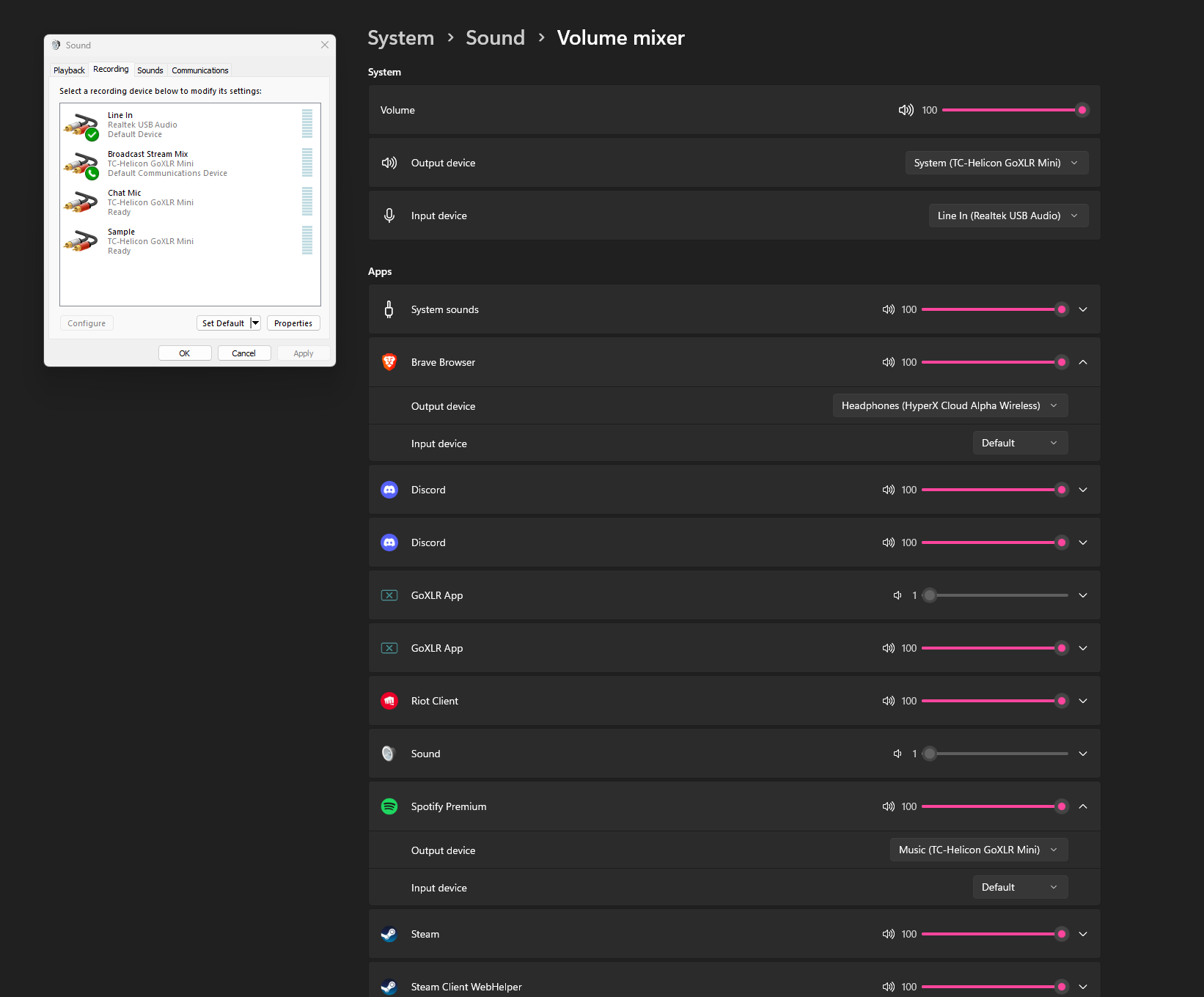Click Line In level meter in Sound dialog

(x=307, y=123)
